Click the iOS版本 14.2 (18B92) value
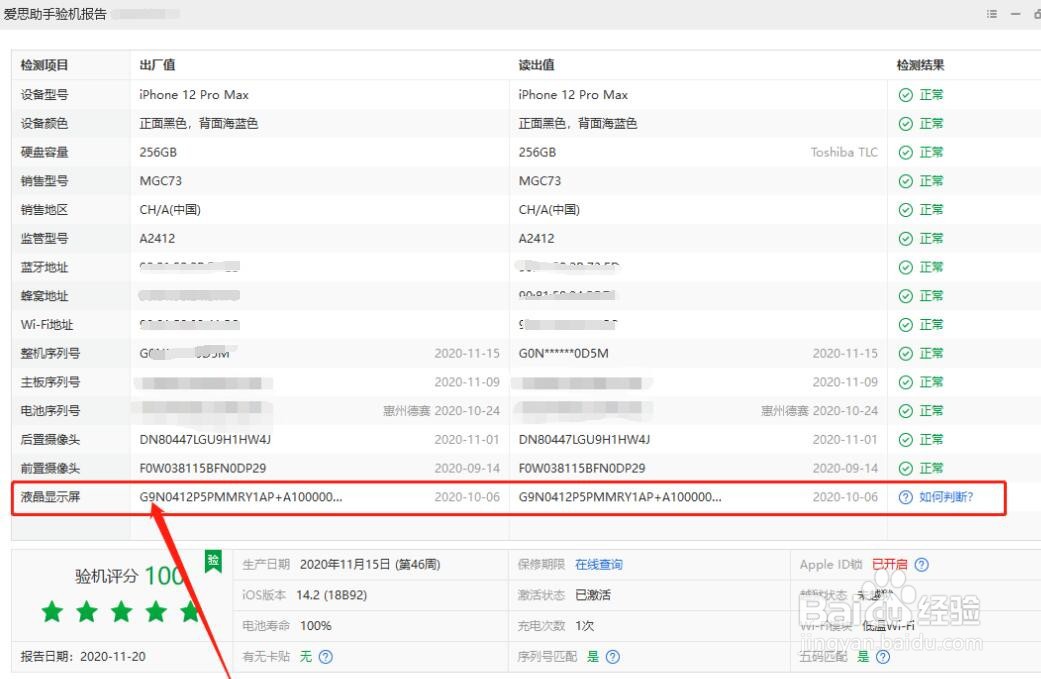The height and width of the screenshot is (679, 1041). pyautogui.click(x=331, y=595)
